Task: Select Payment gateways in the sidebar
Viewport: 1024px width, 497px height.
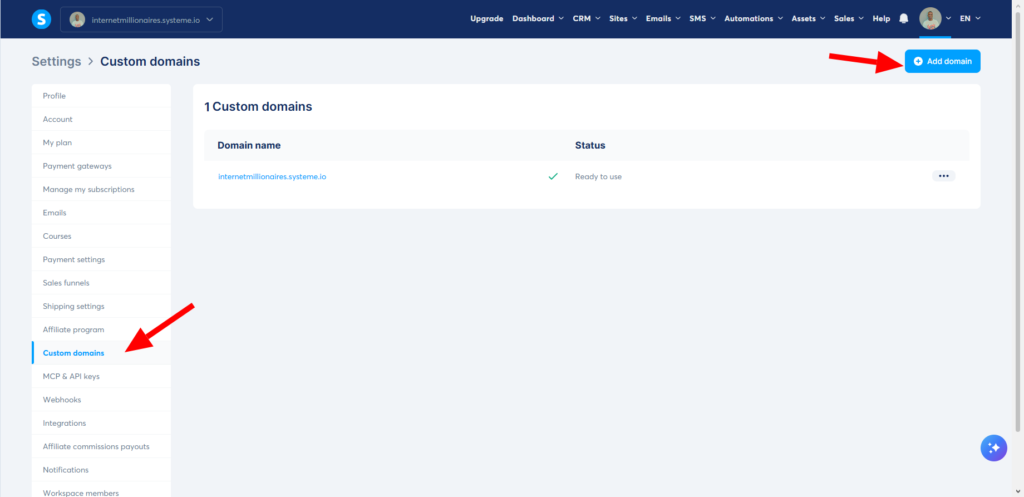Action: coord(77,166)
